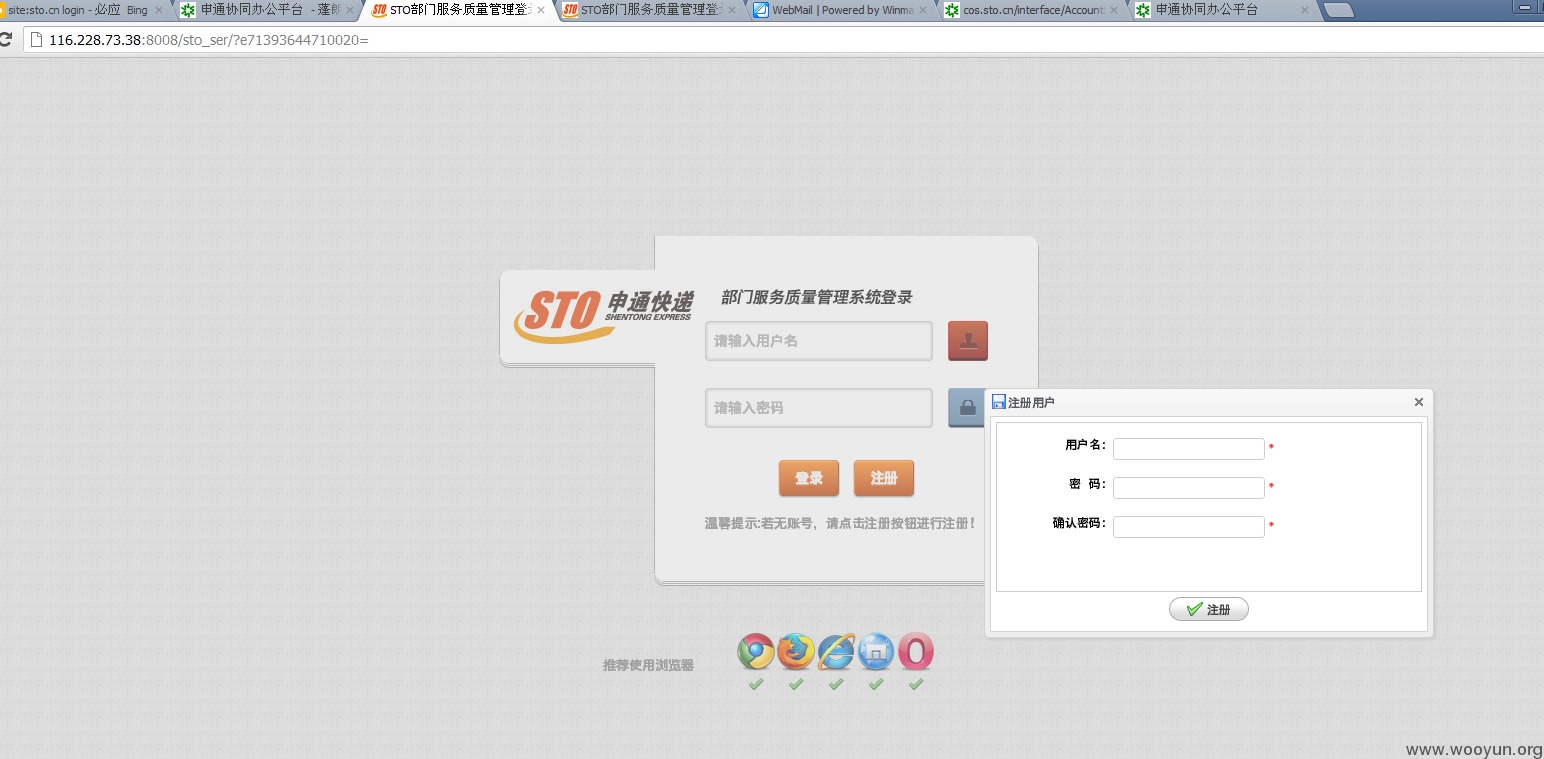Click the green checkmark under Opera icon
1544x759 pixels.
pyautogui.click(x=916, y=684)
